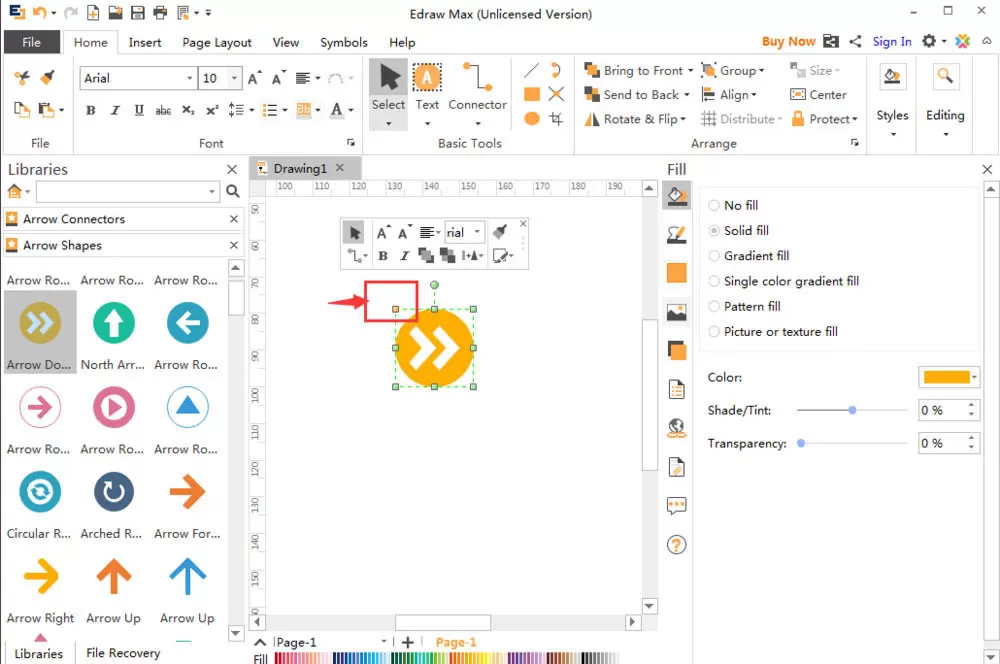
Task: Open the font size dropdown showing 10
Action: [235, 78]
